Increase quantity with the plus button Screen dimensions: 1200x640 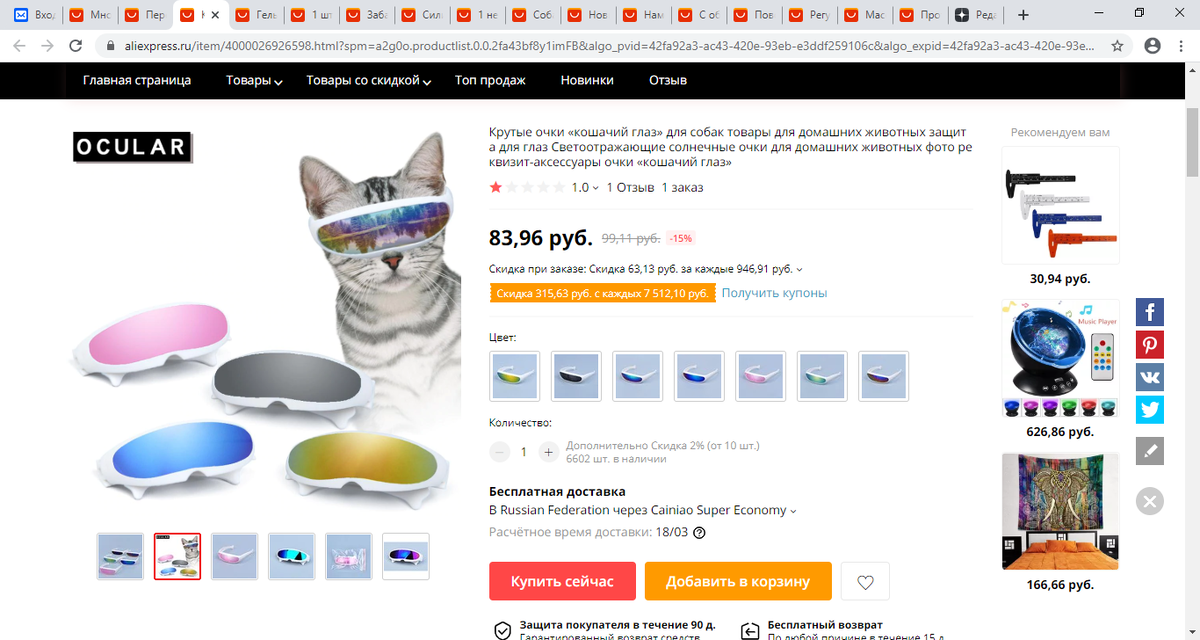click(x=548, y=452)
